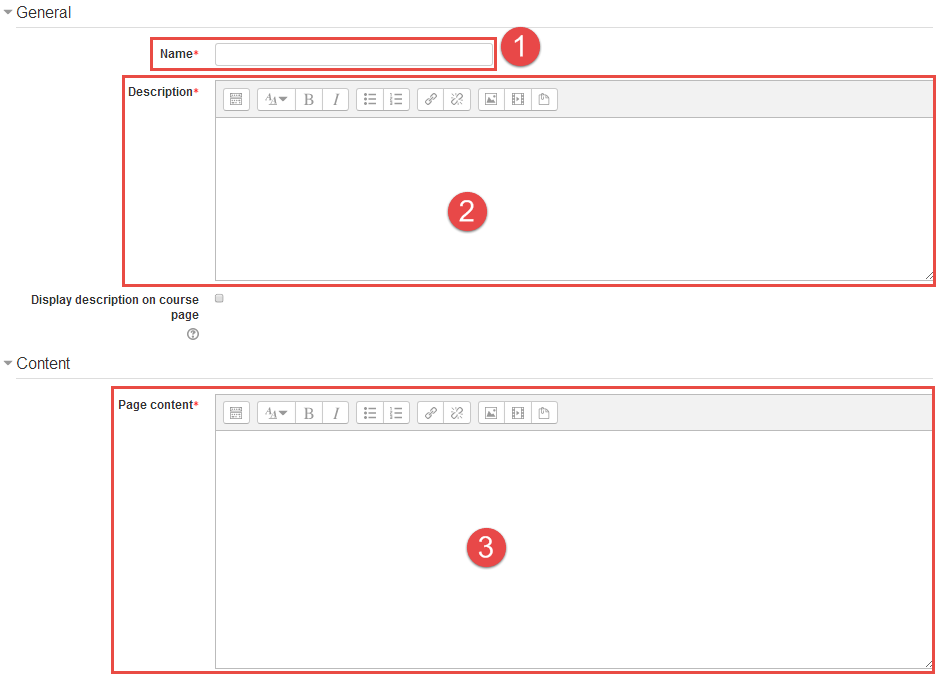Click inside the Description text area

tap(573, 200)
